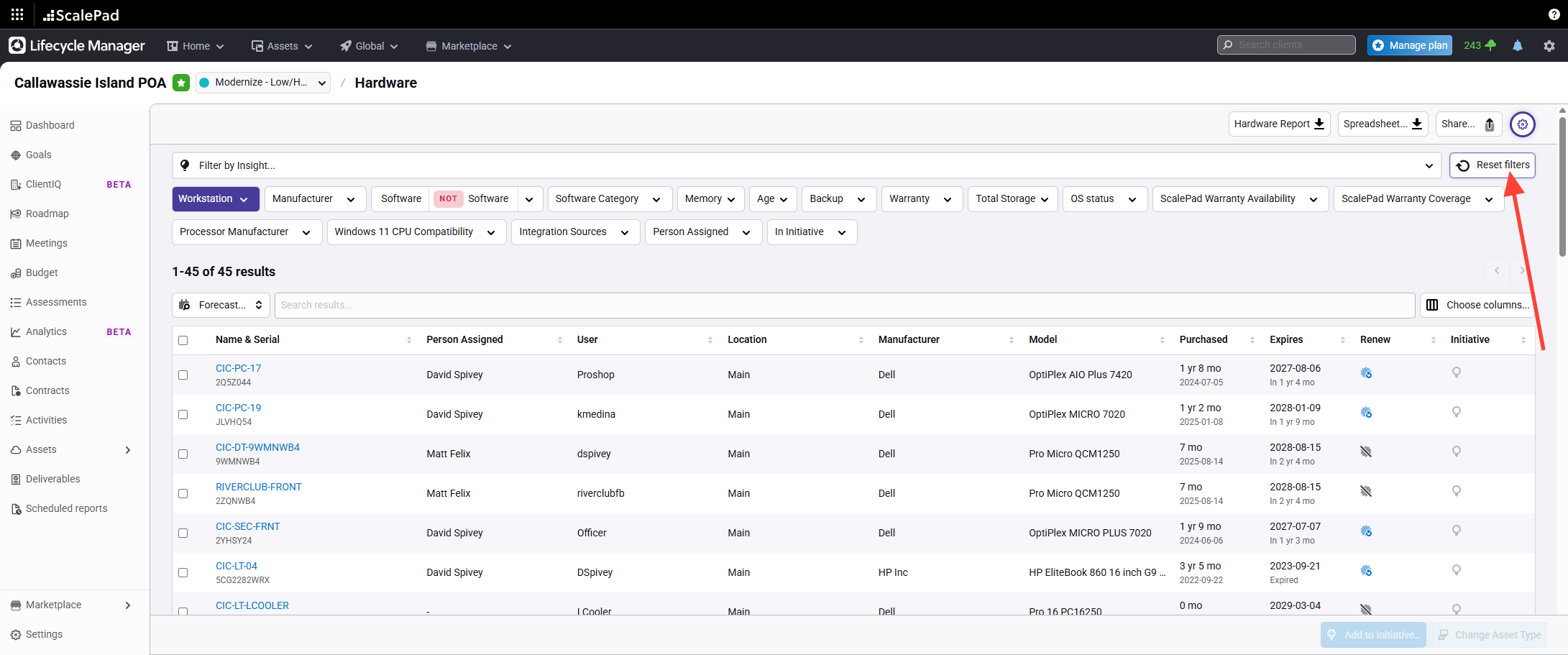The height and width of the screenshot is (655, 1568).
Task: Open the app launcher grid icon
Action: click(17, 14)
